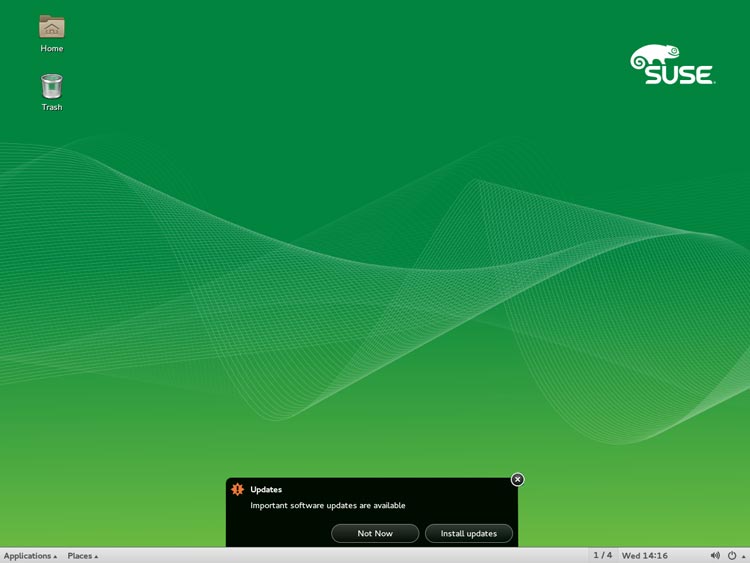
Task: Click the Install updates button
Action: coord(469,533)
